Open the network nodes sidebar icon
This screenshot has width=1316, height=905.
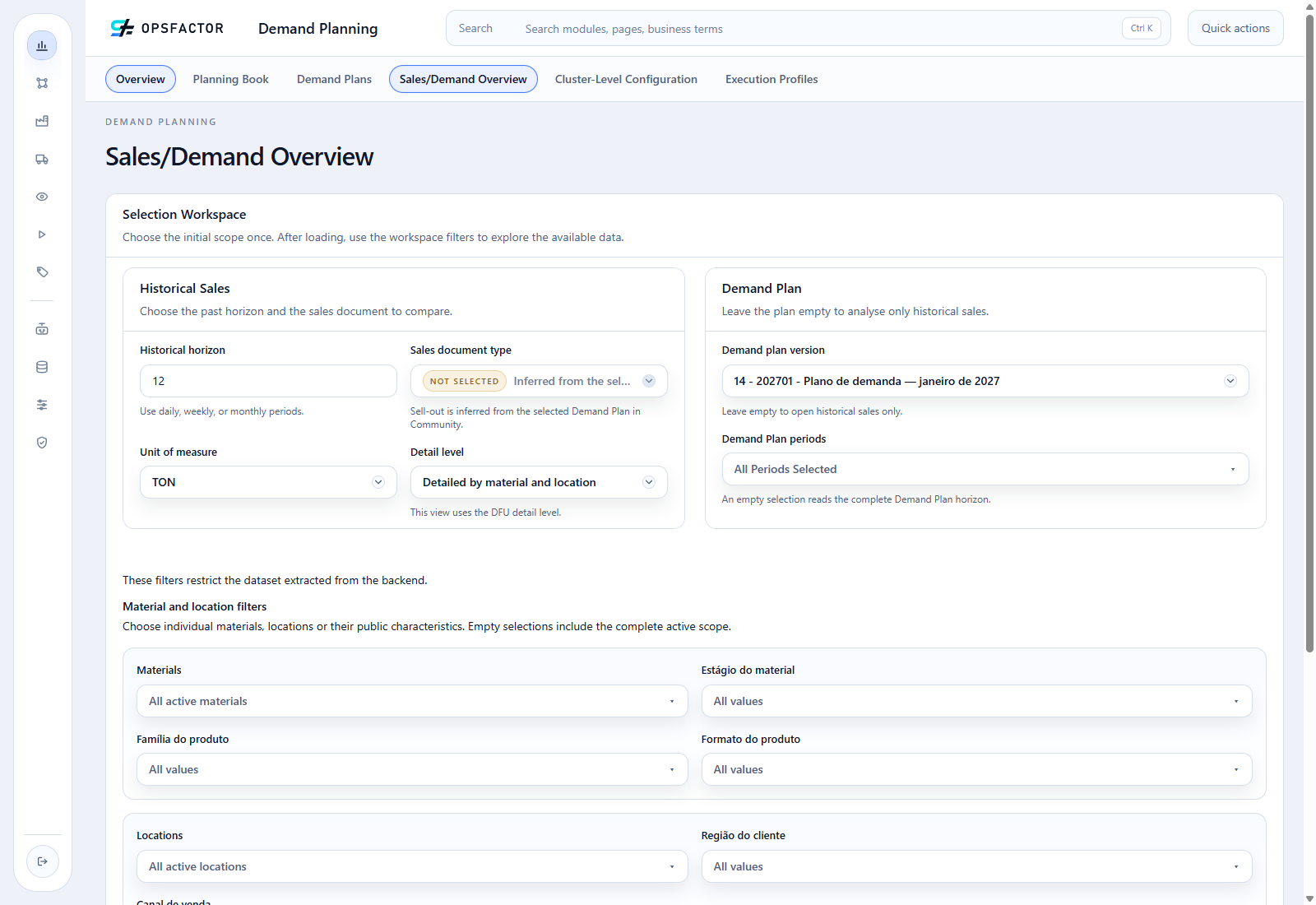tap(42, 83)
